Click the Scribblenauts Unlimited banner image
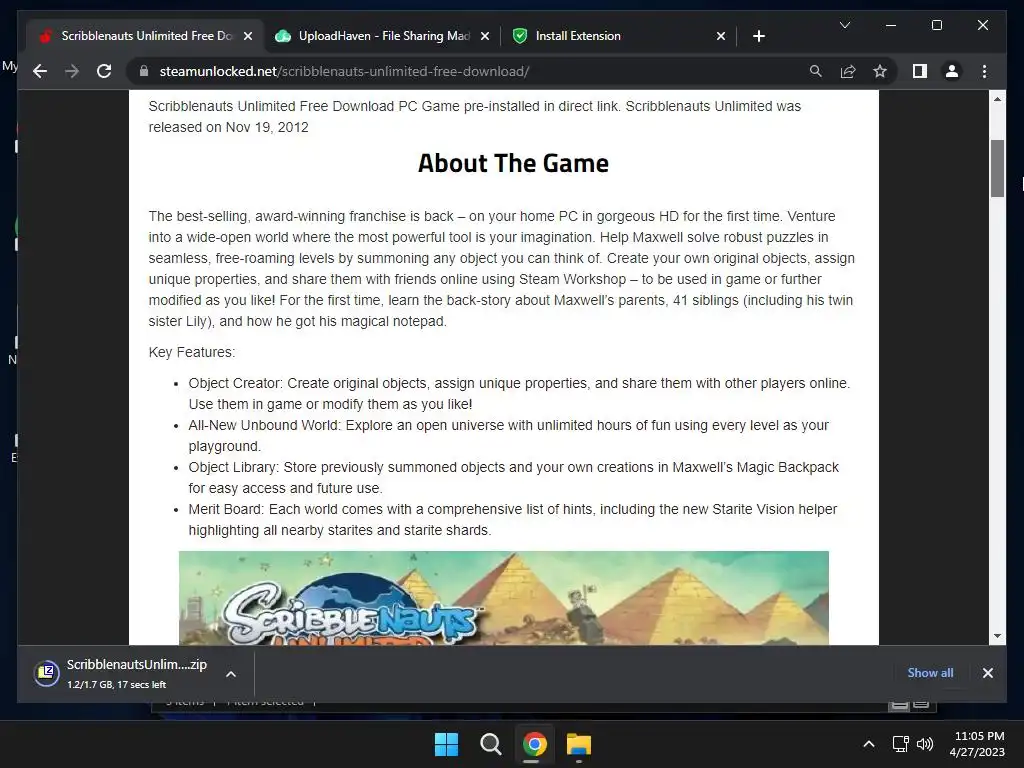The width and height of the screenshot is (1024, 768). pyautogui.click(x=504, y=598)
